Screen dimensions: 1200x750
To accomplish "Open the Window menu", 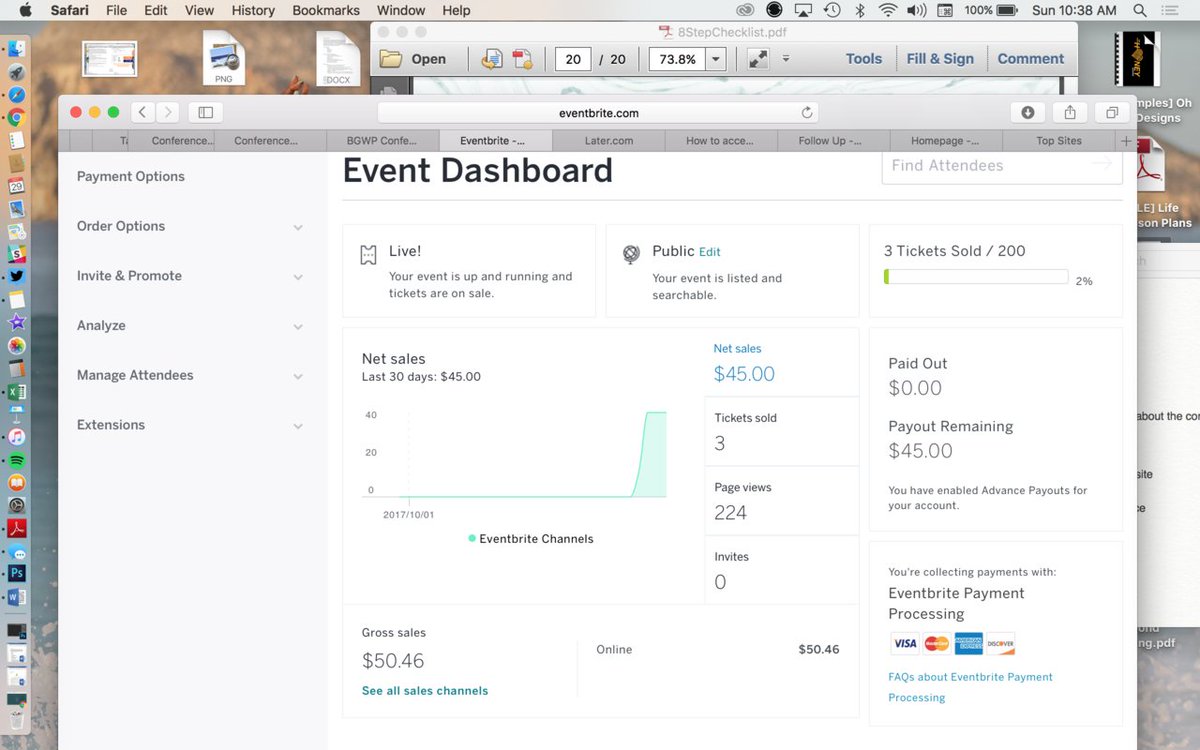I will (401, 10).
